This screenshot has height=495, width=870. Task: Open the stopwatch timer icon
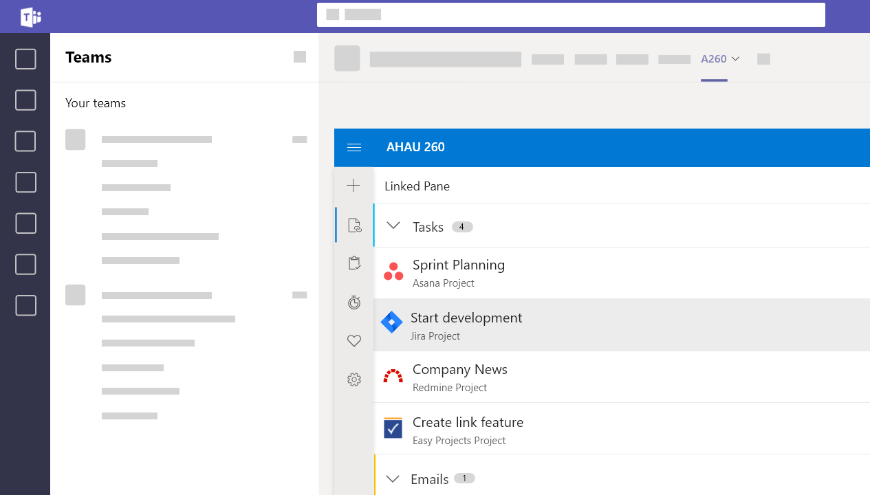click(354, 302)
